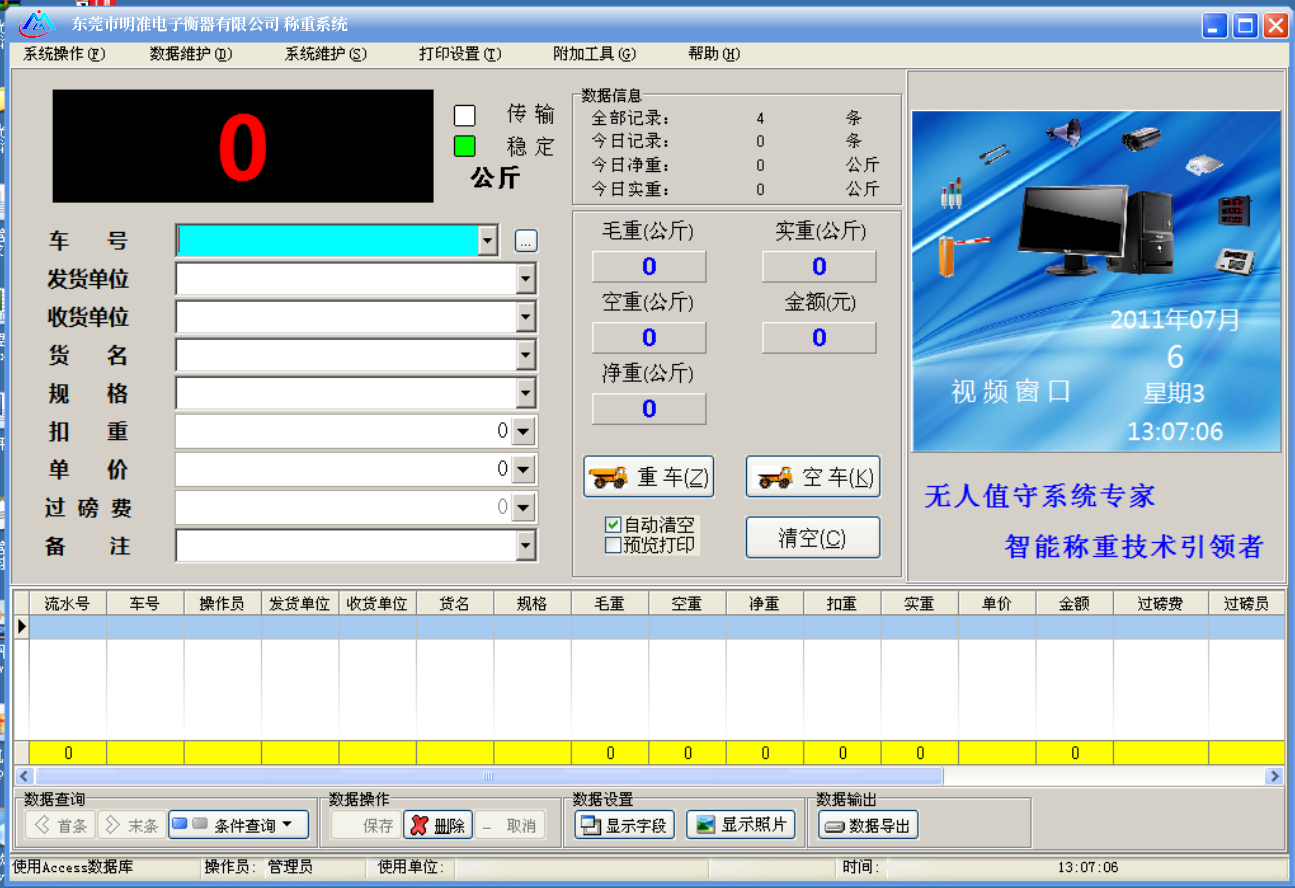Click the 删除 delete button

coord(438,825)
